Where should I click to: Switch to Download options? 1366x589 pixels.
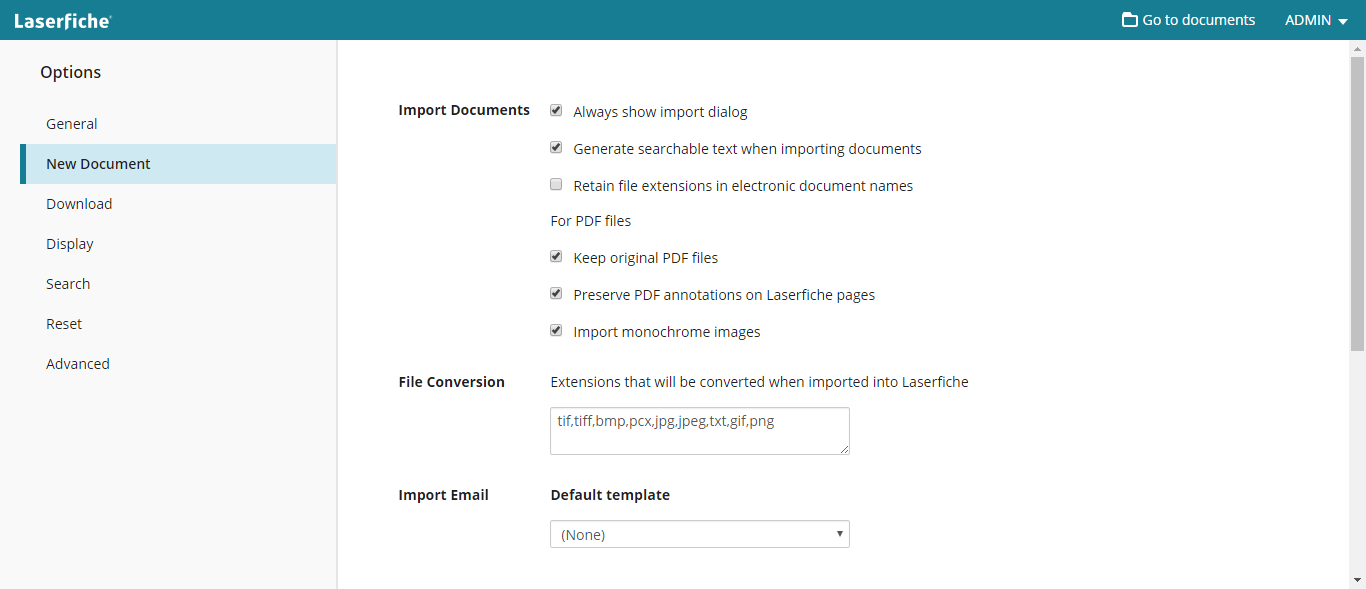pos(79,204)
